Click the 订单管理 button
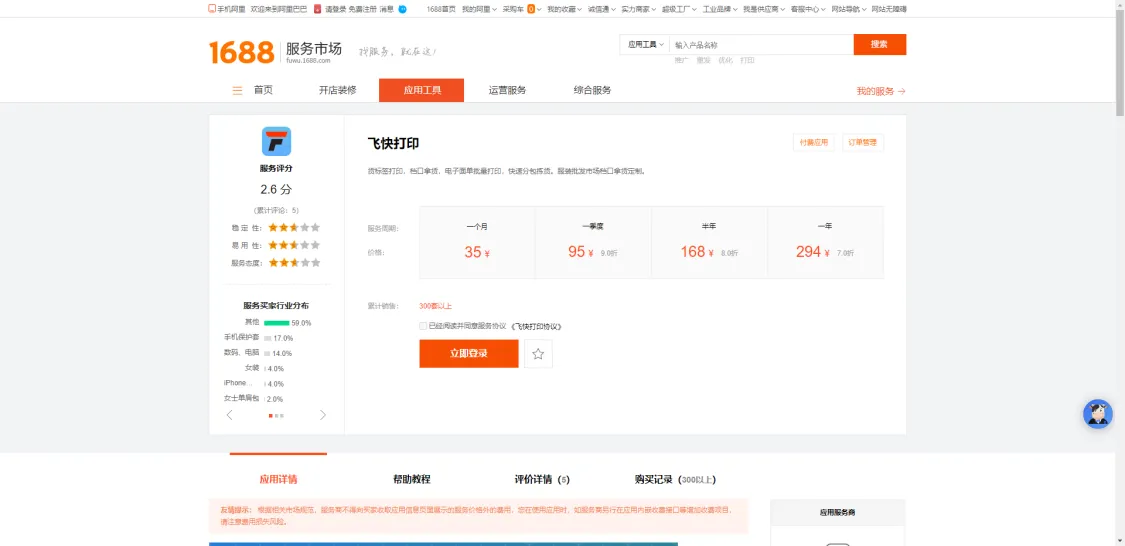The image size is (1125, 546). (863, 143)
